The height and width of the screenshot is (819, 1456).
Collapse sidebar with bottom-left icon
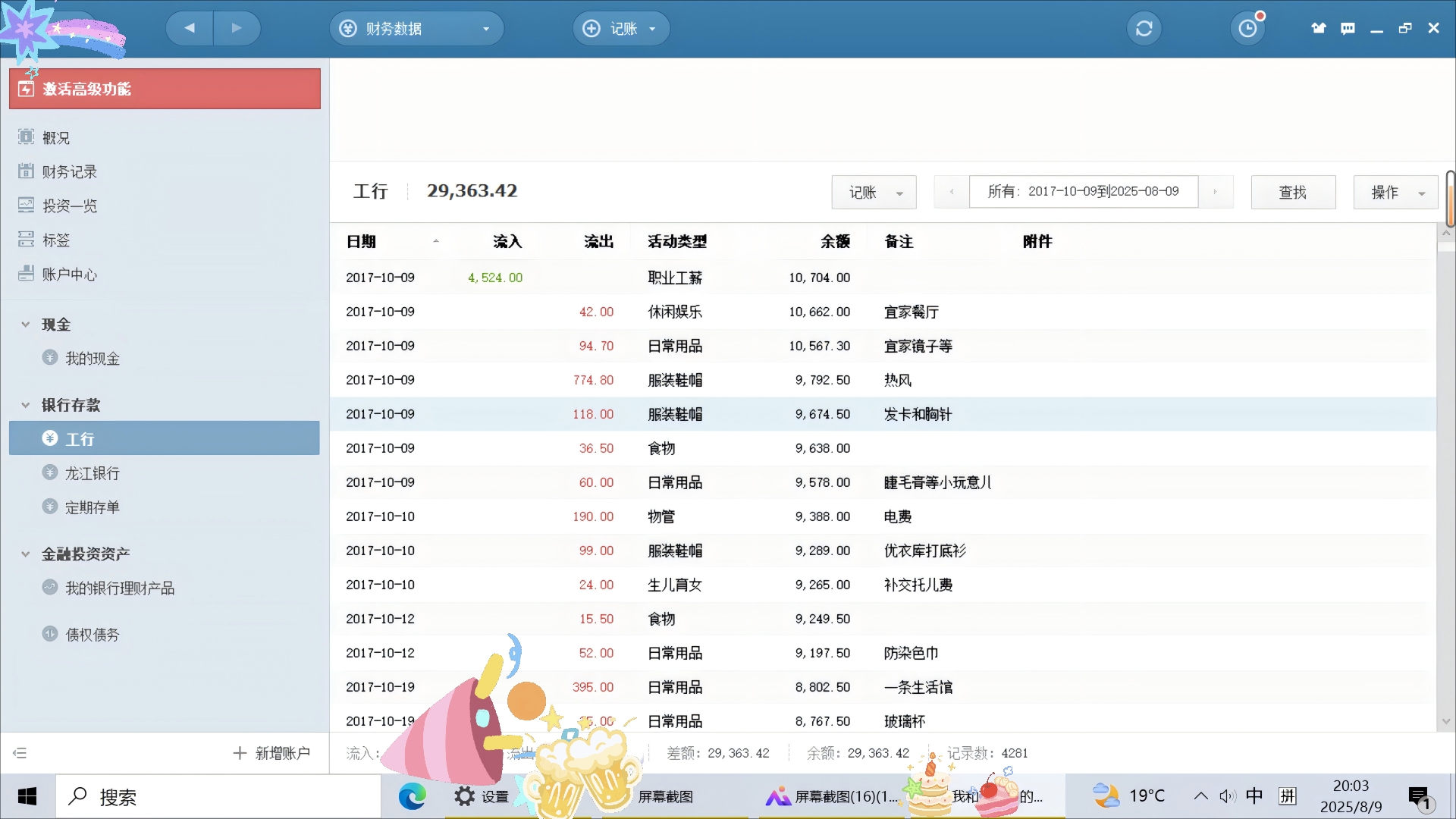coord(20,753)
